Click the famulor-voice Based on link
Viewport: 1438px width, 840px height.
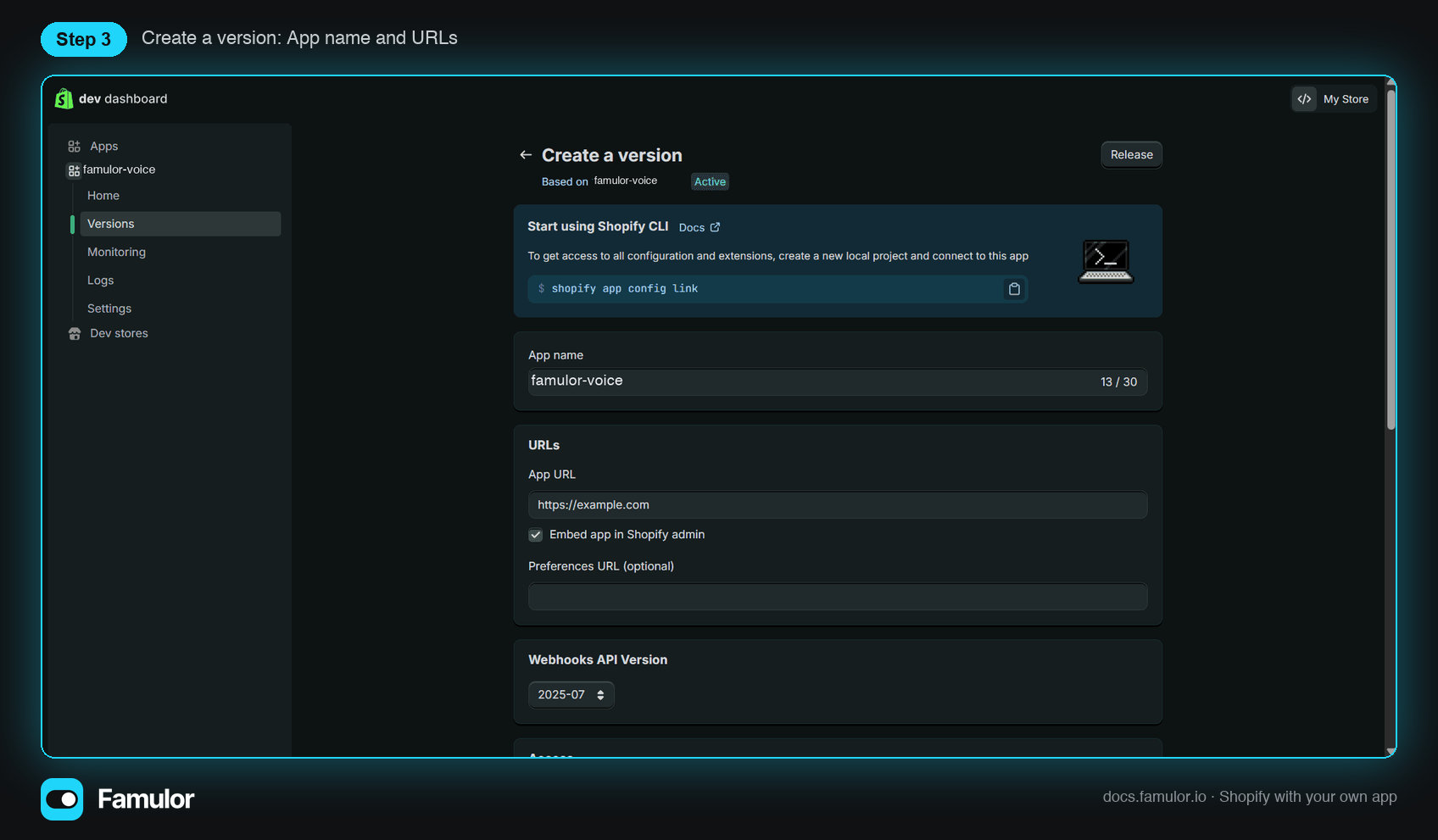[x=626, y=181]
